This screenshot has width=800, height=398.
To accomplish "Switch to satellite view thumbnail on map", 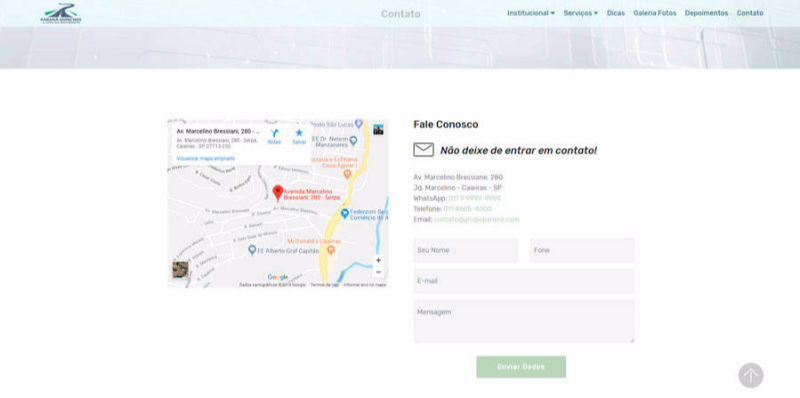I will [x=180, y=269].
